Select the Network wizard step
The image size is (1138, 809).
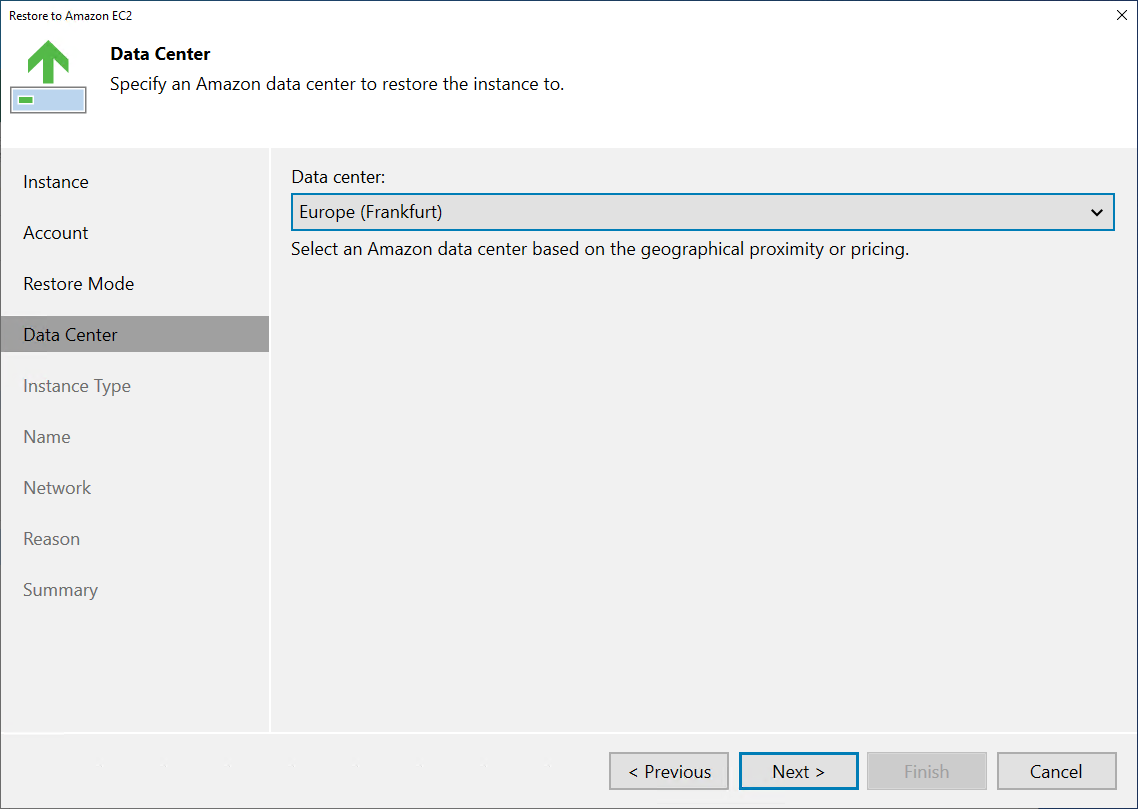click(57, 488)
